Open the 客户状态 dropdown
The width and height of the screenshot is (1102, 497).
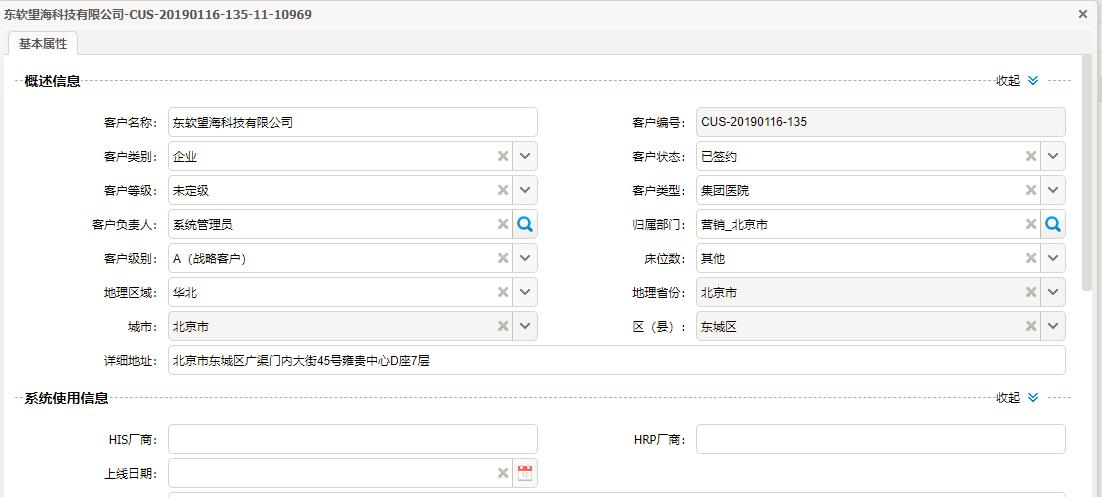1053,156
